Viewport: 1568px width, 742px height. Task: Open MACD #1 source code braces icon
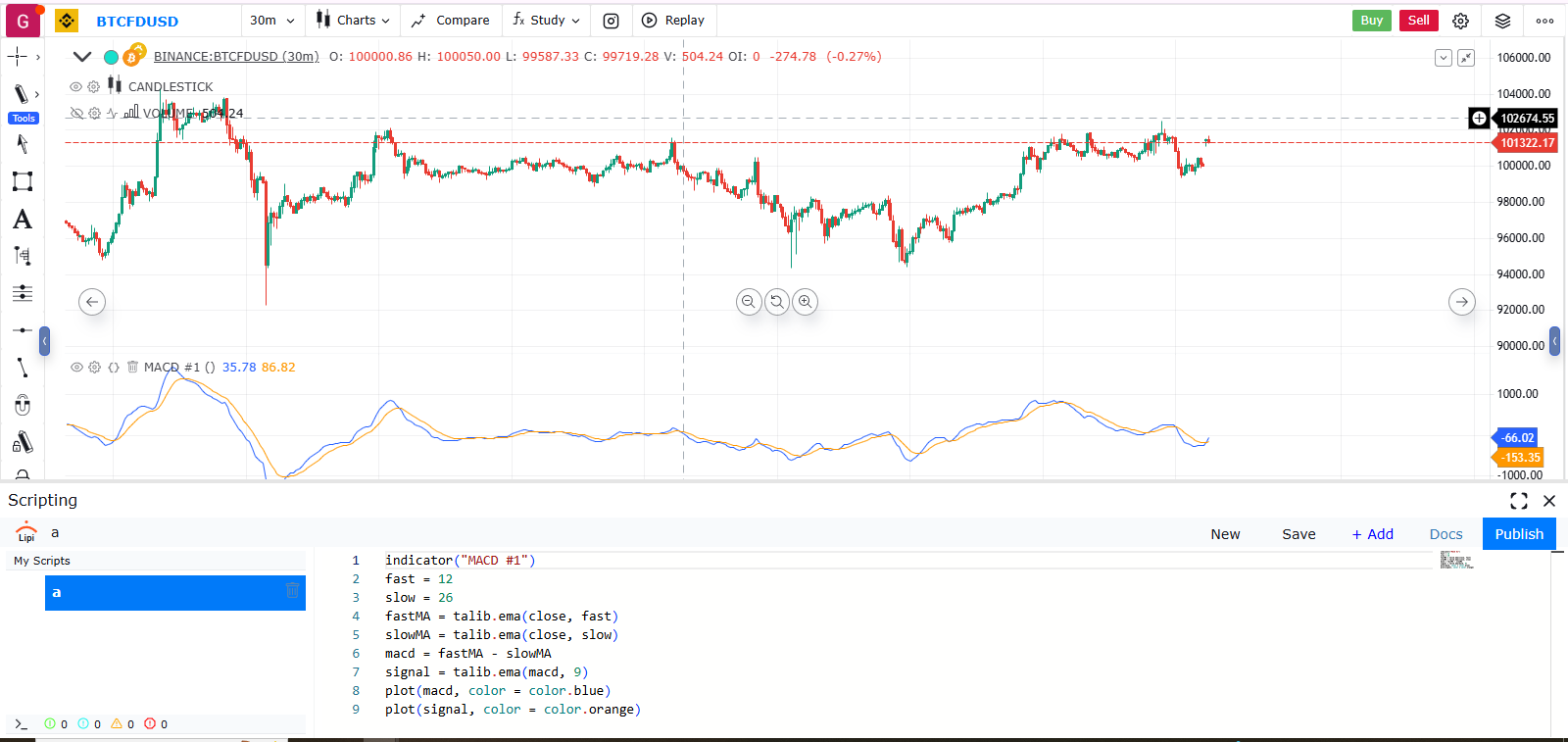[114, 368]
